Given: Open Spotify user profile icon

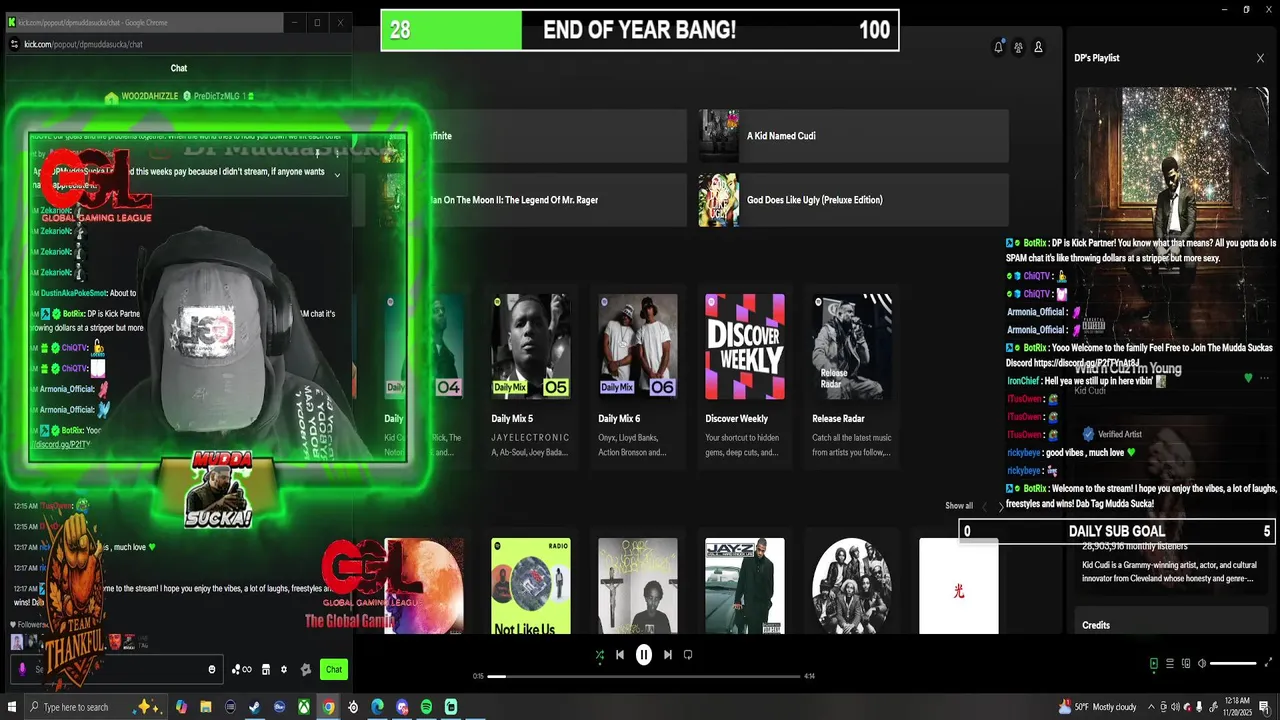Looking at the screenshot, I should (x=1038, y=47).
